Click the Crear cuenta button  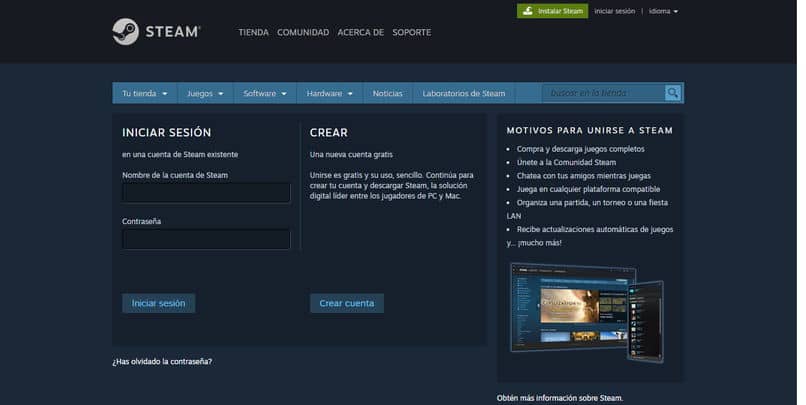click(346, 303)
